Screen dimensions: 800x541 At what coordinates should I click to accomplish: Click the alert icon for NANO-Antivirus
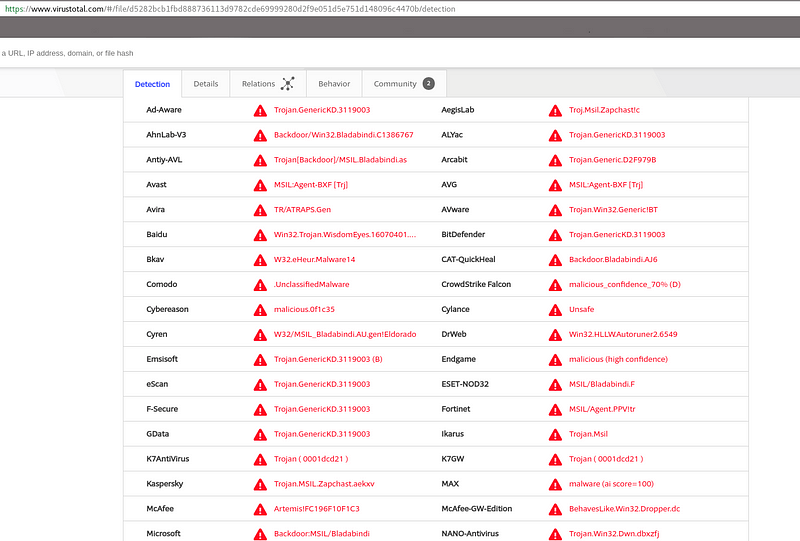555,534
